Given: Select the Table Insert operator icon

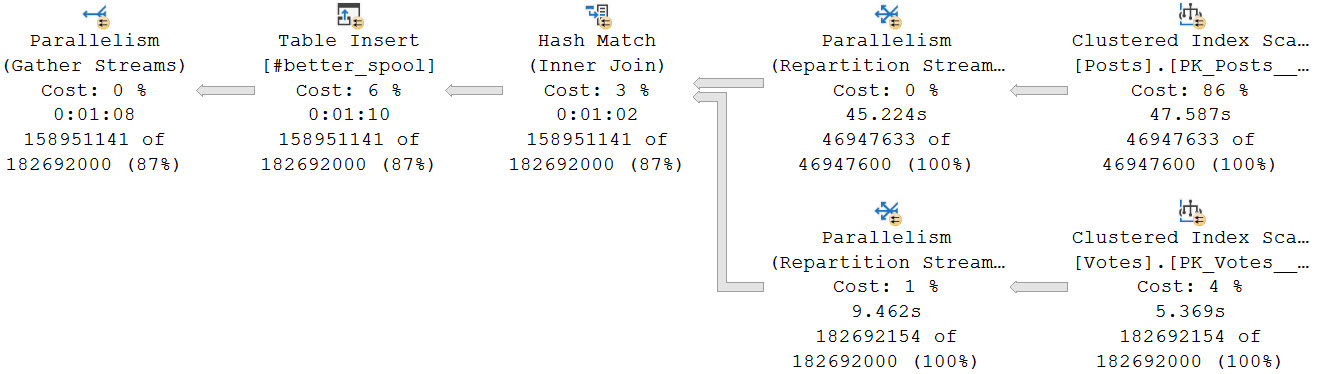Looking at the screenshot, I should click(x=349, y=15).
